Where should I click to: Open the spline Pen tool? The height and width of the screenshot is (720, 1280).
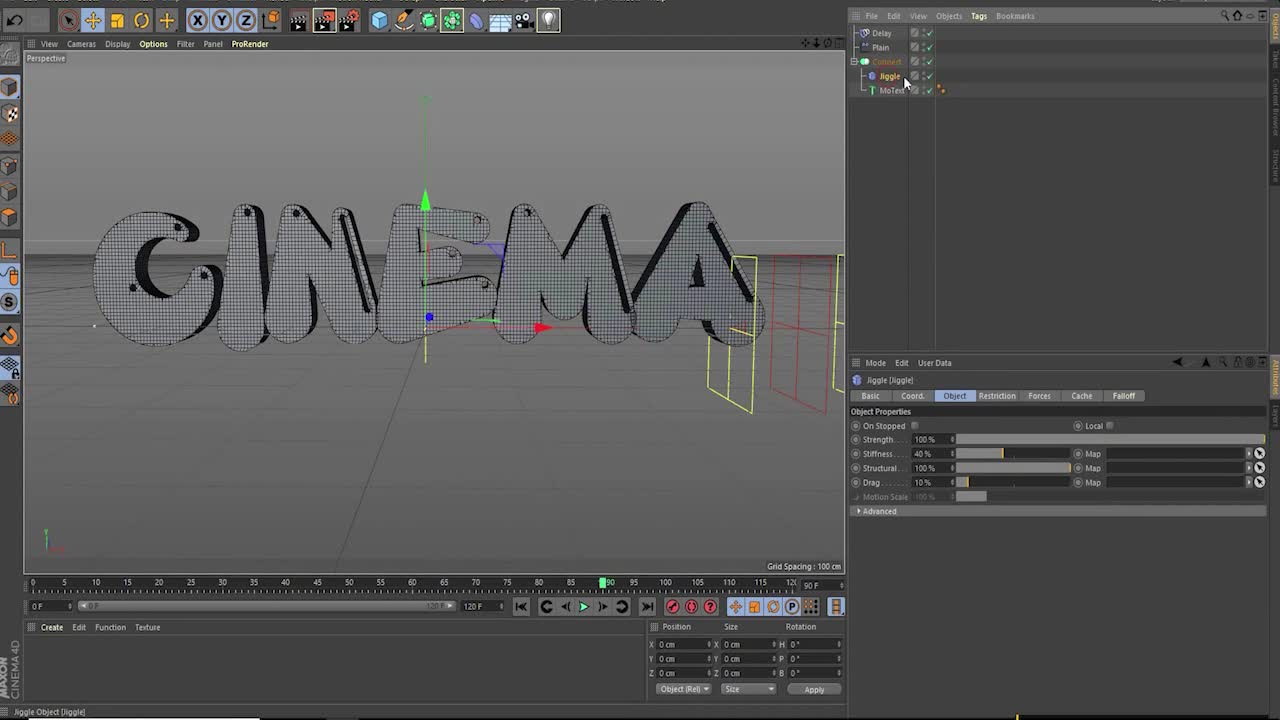[404, 20]
